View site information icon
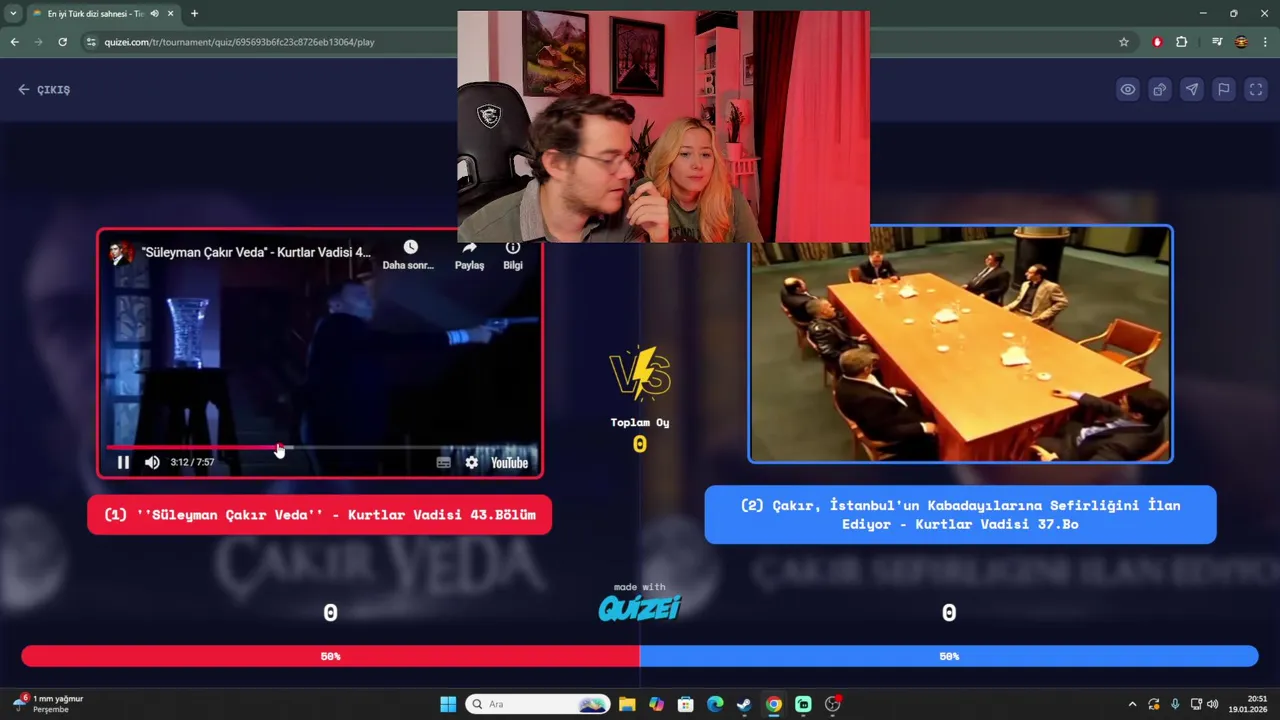 tap(91, 42)
